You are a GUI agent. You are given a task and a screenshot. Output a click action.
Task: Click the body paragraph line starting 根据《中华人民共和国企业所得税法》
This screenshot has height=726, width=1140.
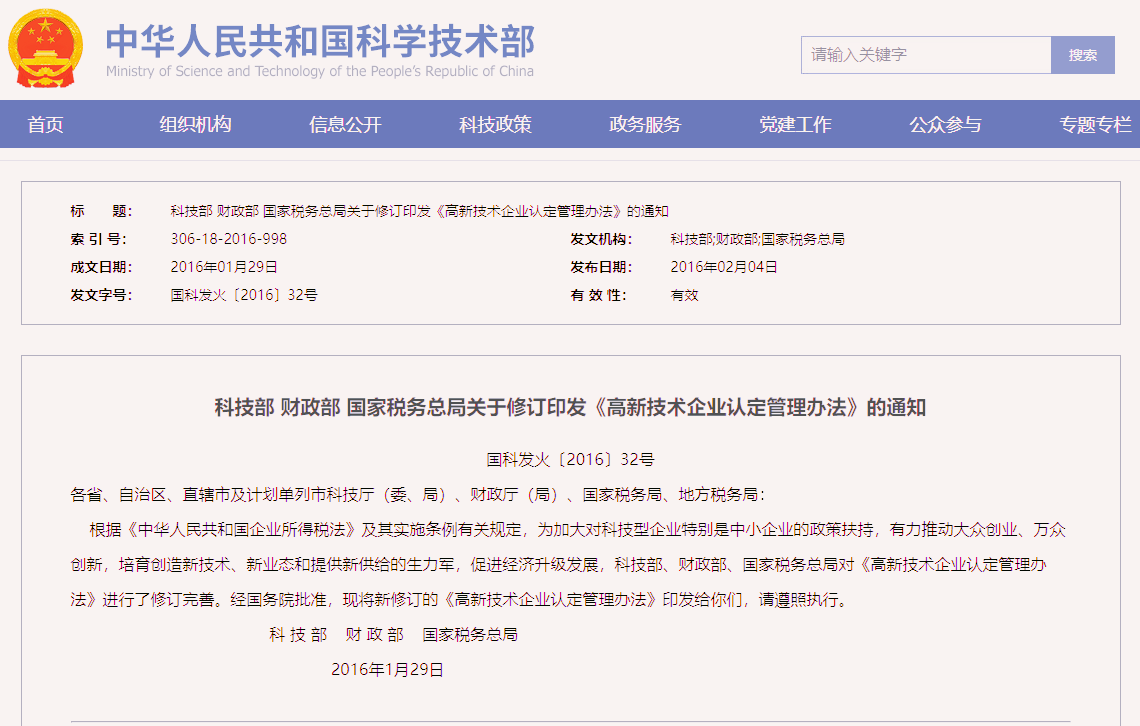click(x=577, y=530)
